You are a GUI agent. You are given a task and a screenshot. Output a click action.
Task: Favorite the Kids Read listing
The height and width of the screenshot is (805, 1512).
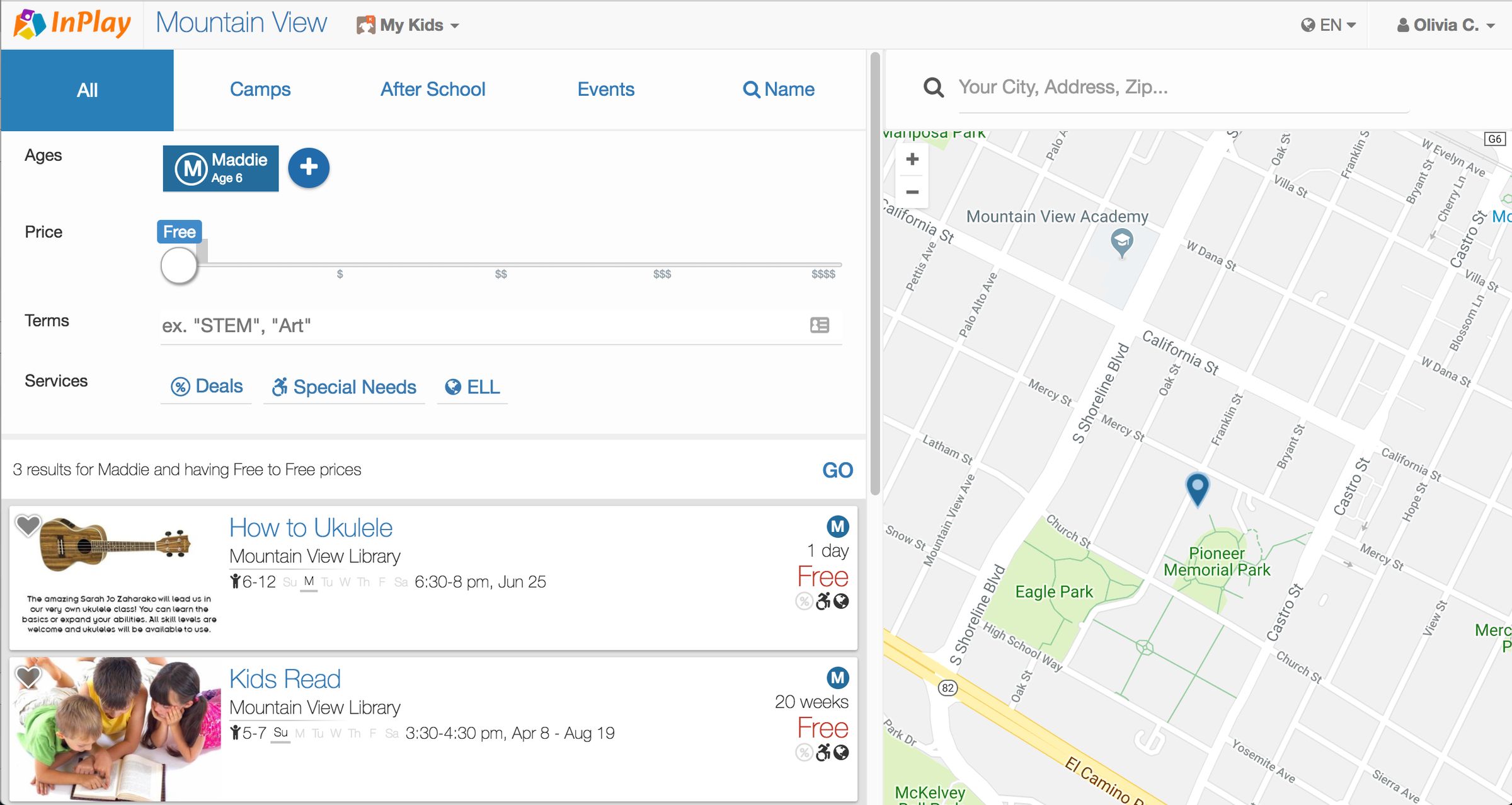pyautogui.click(x=28, y=678)
